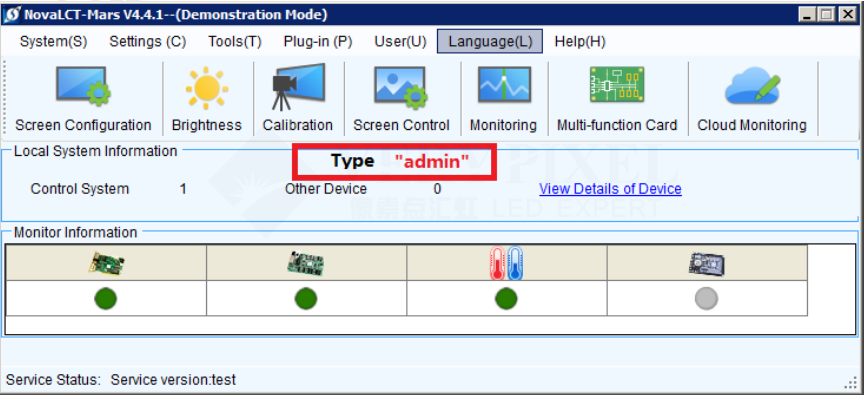The image size is (865, 395).
Task: Close the NovaLCT-Mars window
Action: tap(847, 15)
